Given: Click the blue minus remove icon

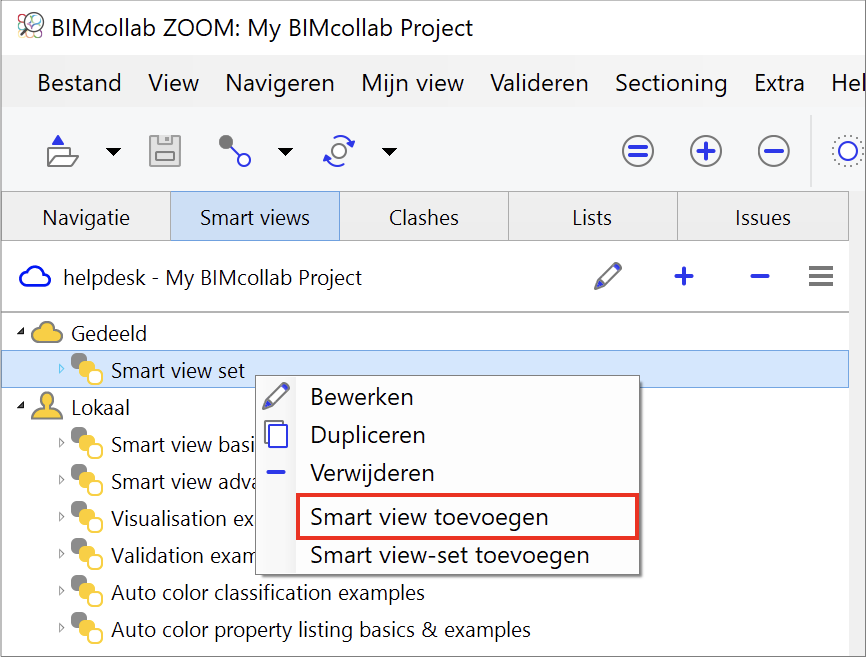Looking at the screenshot, I should tap(760, 276).
